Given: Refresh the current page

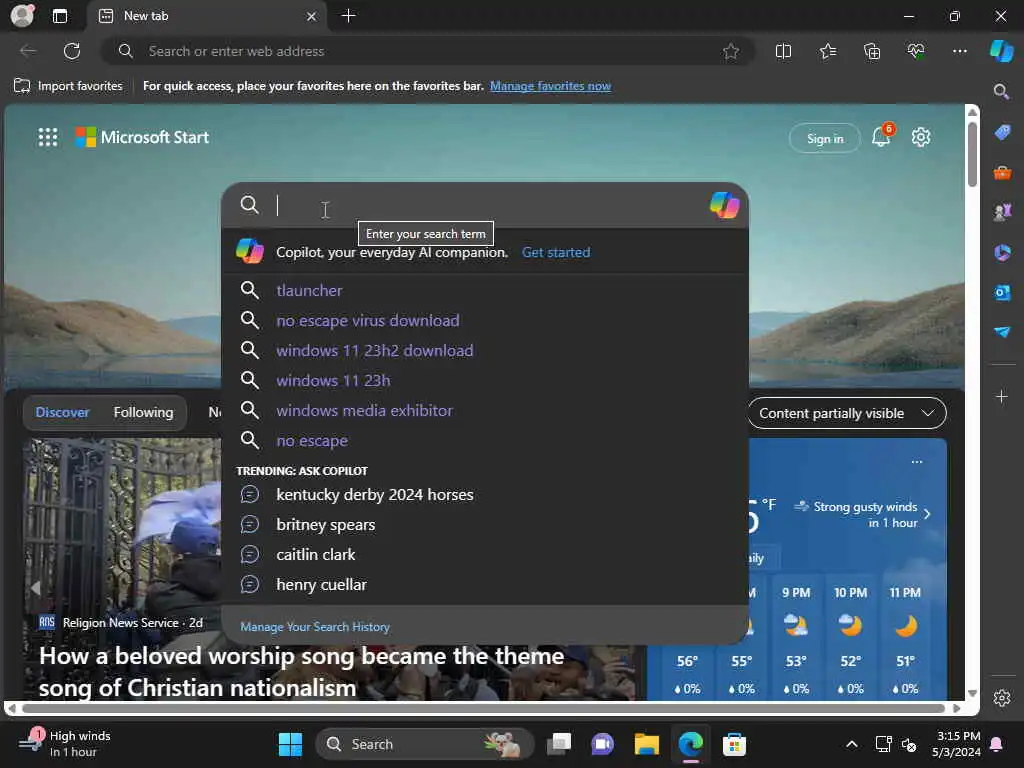Looking at the screenshot, I should click(x=72, y=51).
